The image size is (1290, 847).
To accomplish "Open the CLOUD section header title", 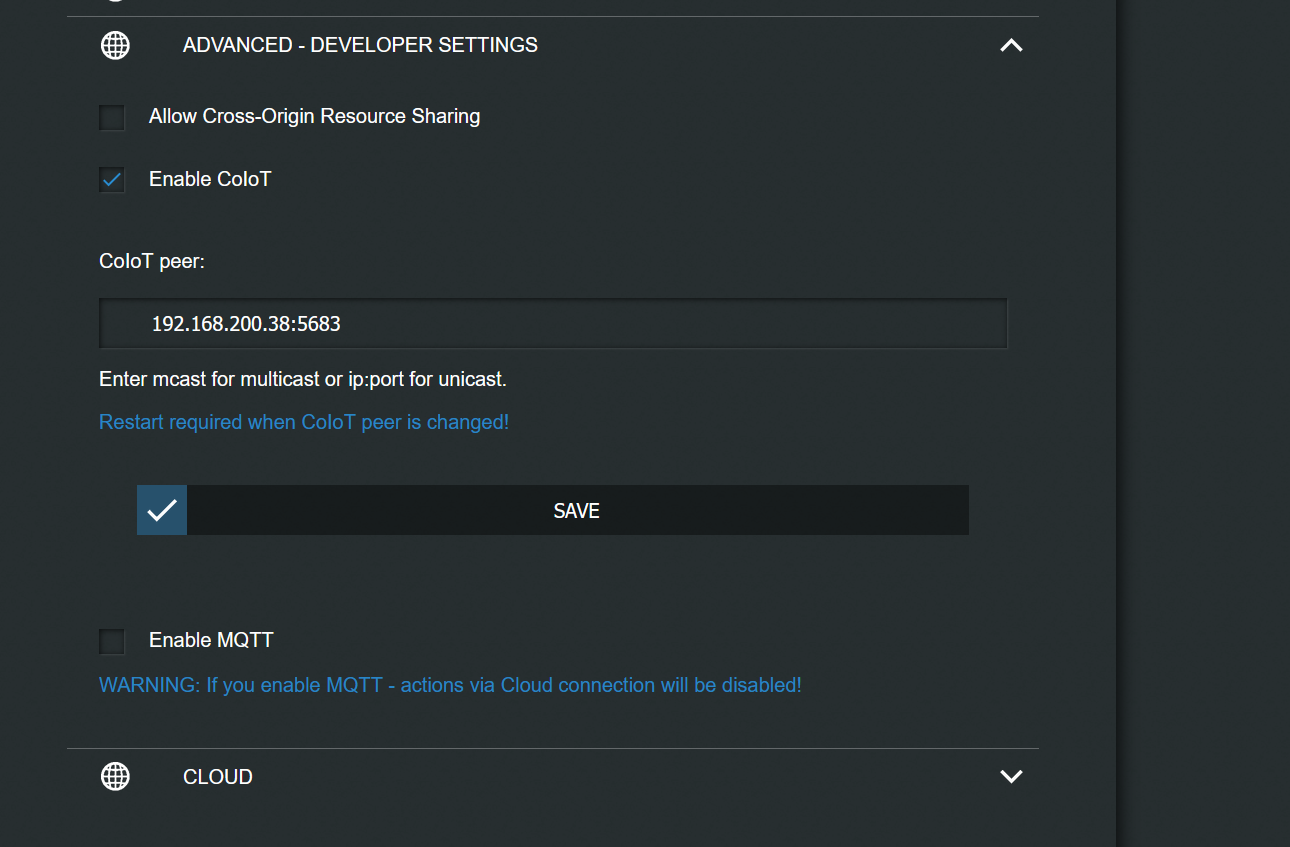I will coord(217,777).
